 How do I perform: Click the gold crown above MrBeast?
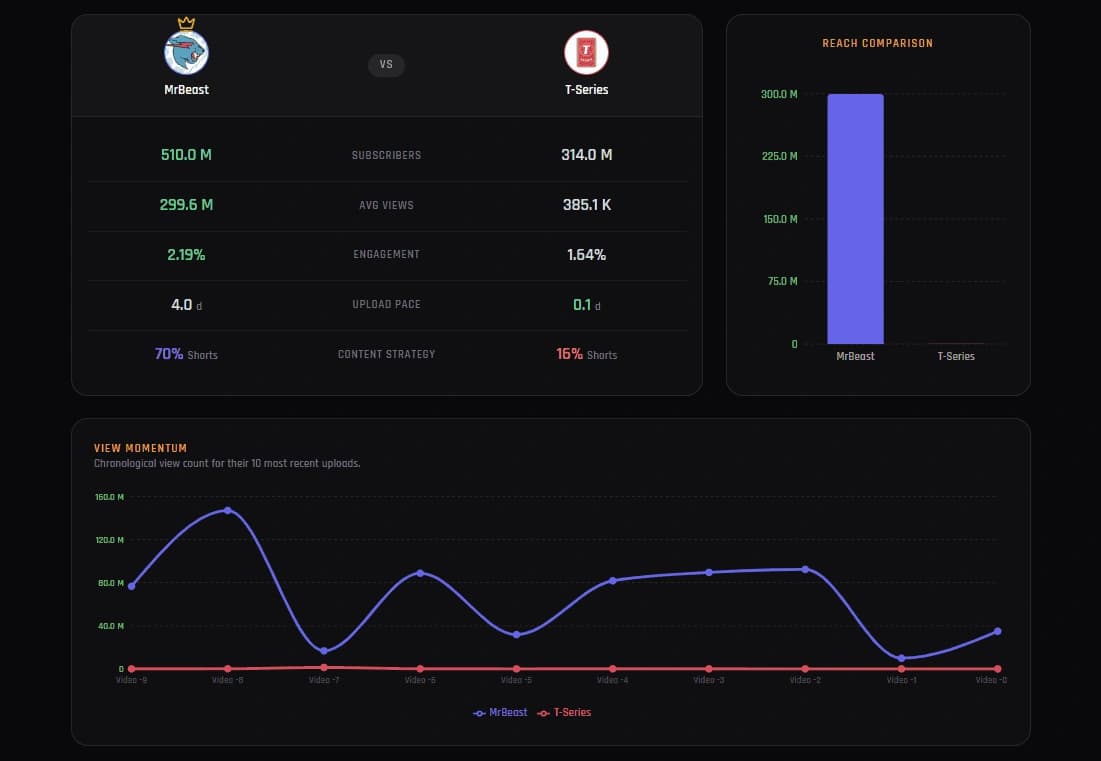[x=186, y=23]
